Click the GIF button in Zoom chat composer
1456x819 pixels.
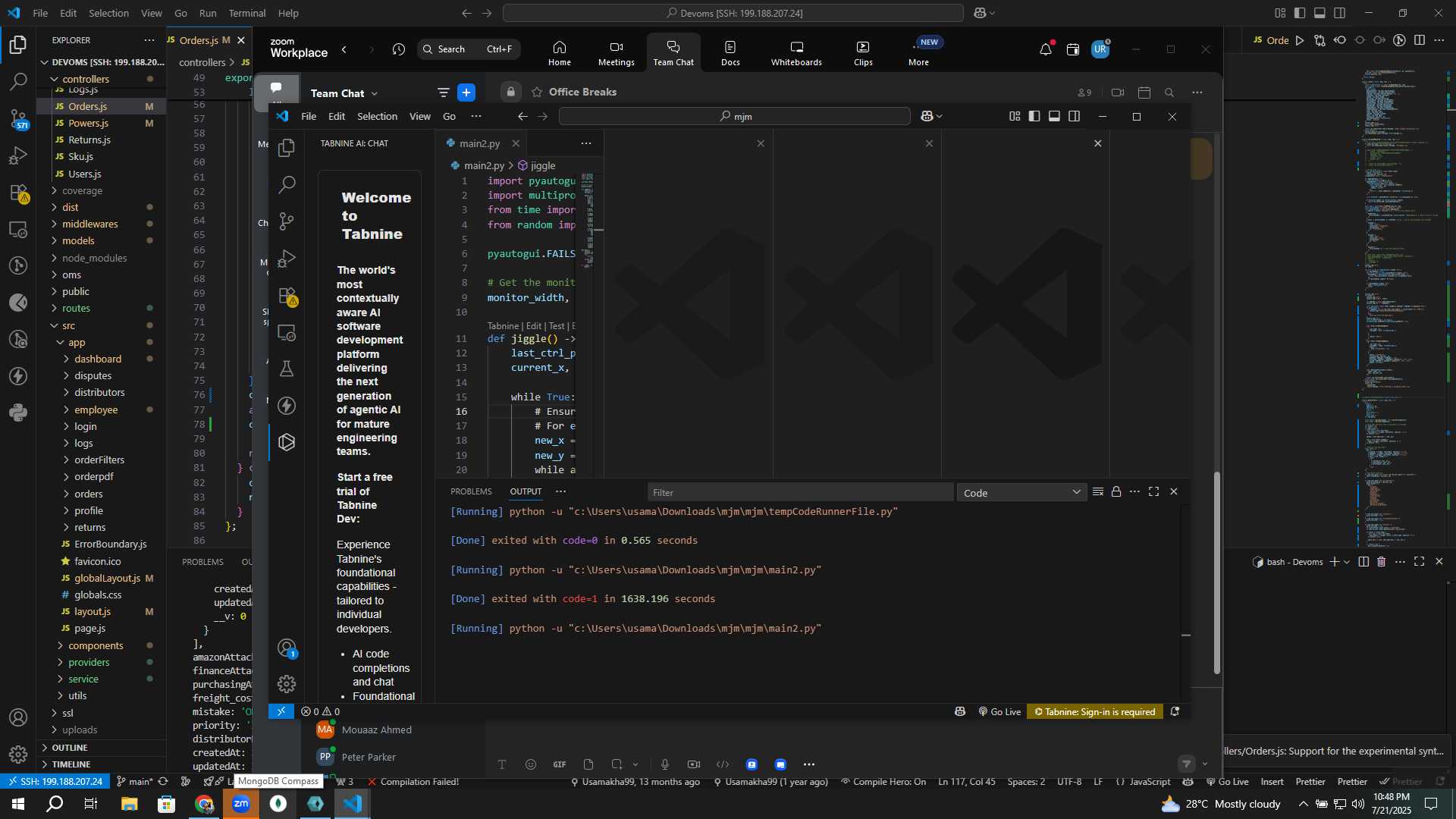[x=560, y=764]
